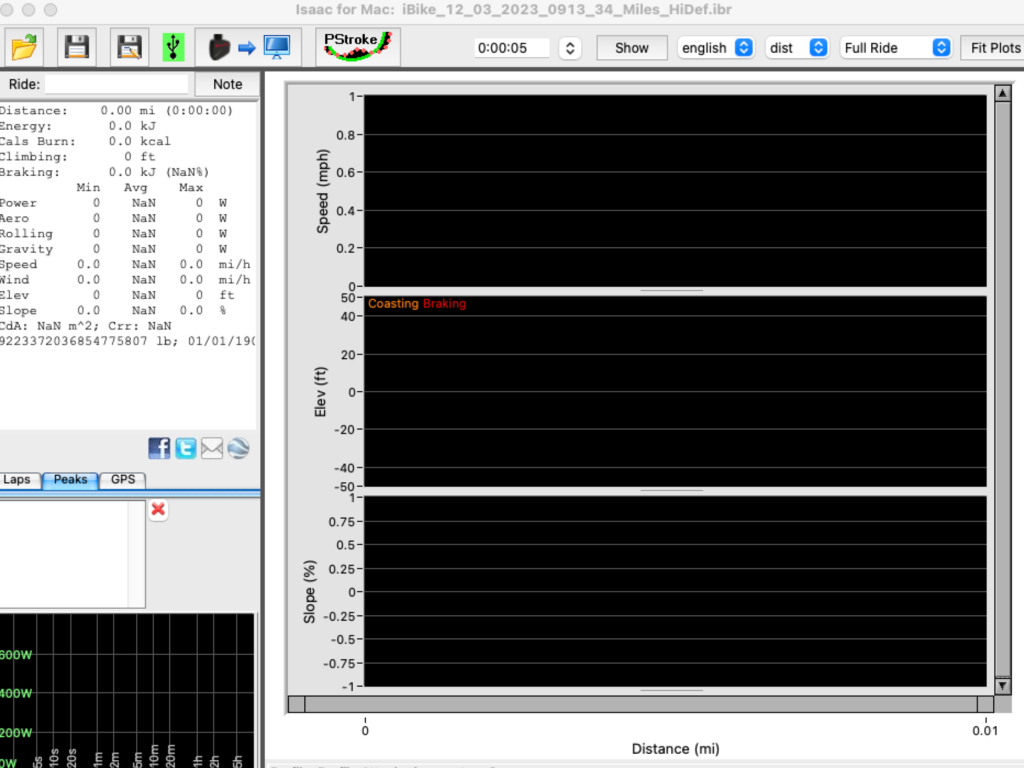Image resolution: width=1024 pixels, height=768 pixels.
Task: Save the ride with the save icon
Action: [75, 46]
